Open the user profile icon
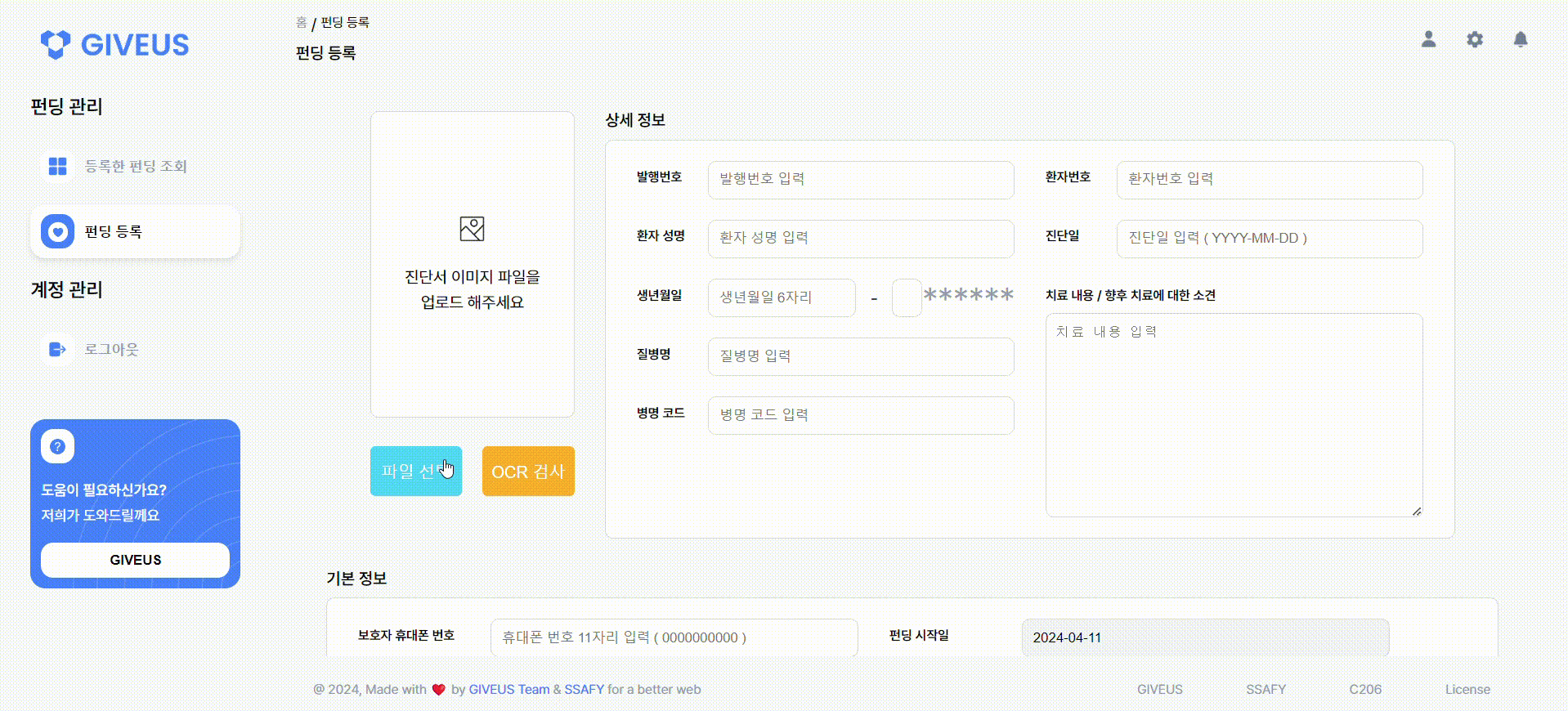1568x711 pixels. (x=1428, y=39)
